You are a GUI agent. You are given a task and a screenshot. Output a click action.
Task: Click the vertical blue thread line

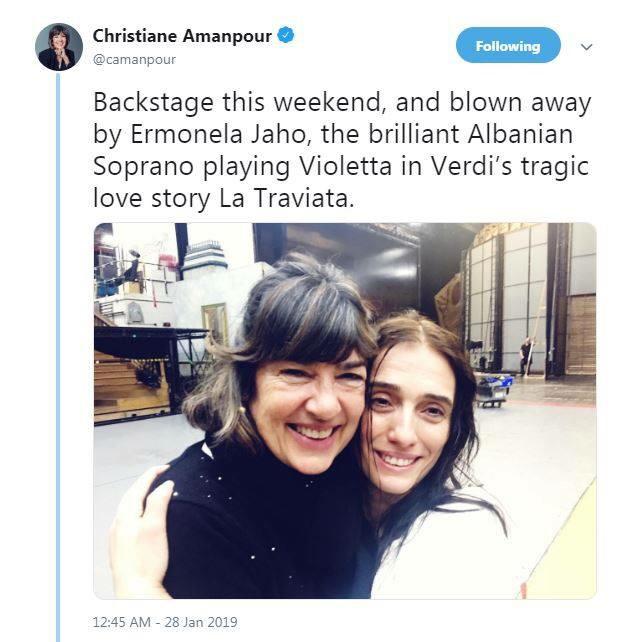(x=58, y=356)
